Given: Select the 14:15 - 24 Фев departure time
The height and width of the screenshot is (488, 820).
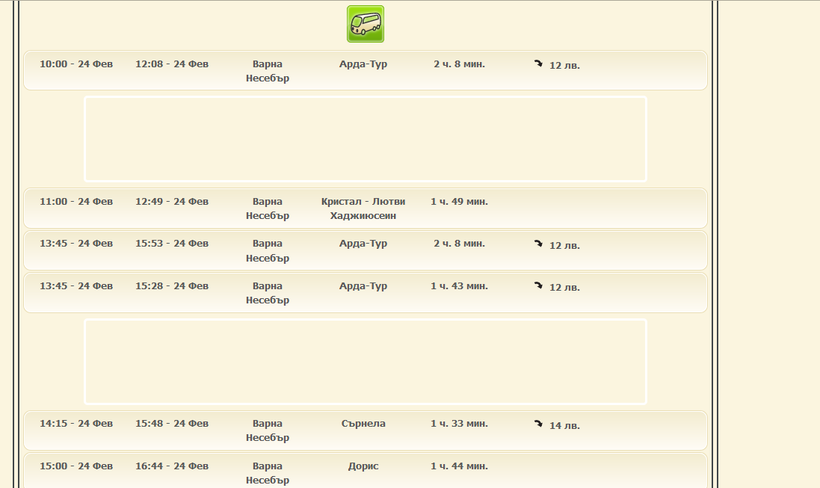Looking at the screenshot, I should (76, 423).
